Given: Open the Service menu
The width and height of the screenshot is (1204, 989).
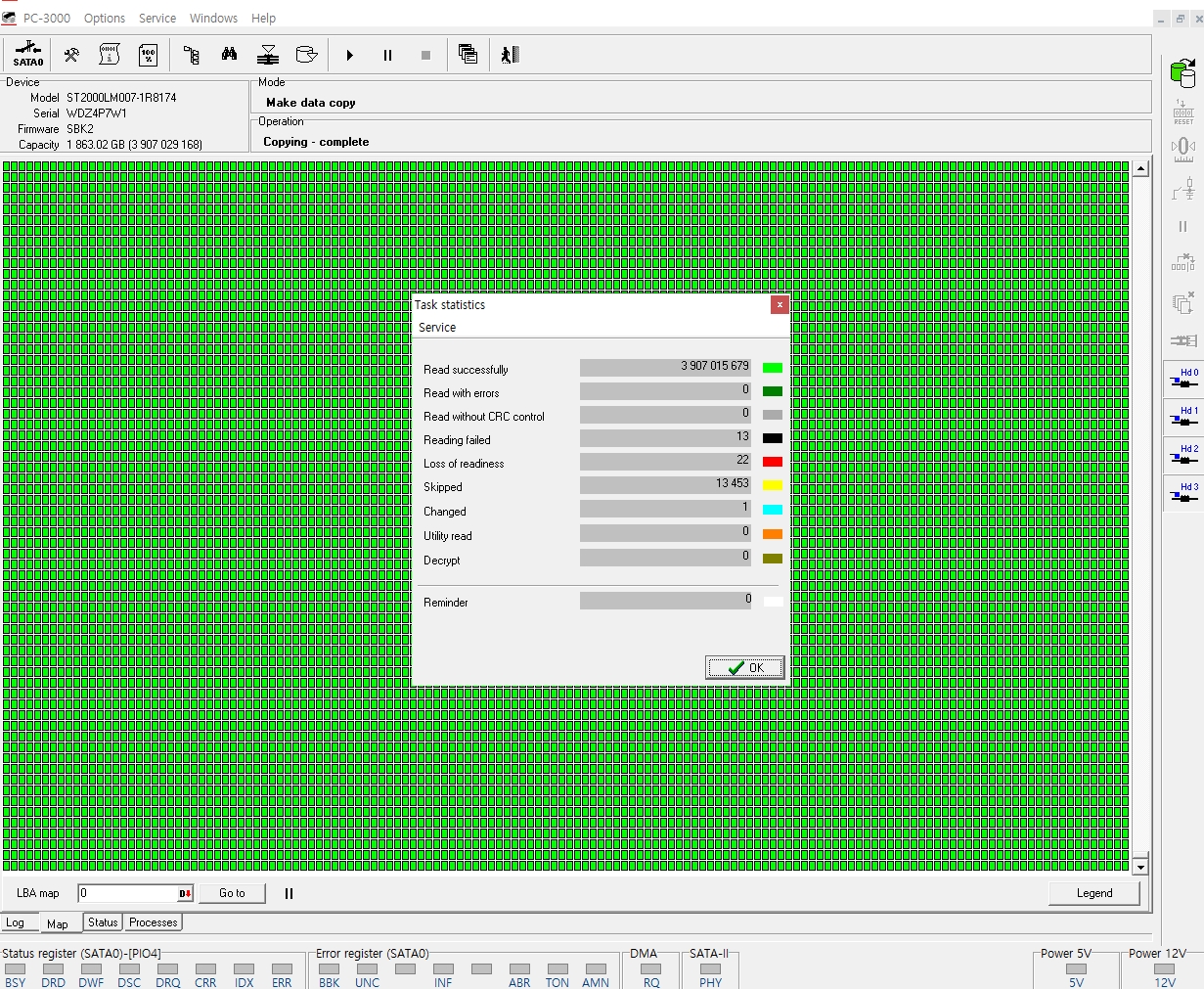Looking at the screenshot, I should (x=157, y=18).
